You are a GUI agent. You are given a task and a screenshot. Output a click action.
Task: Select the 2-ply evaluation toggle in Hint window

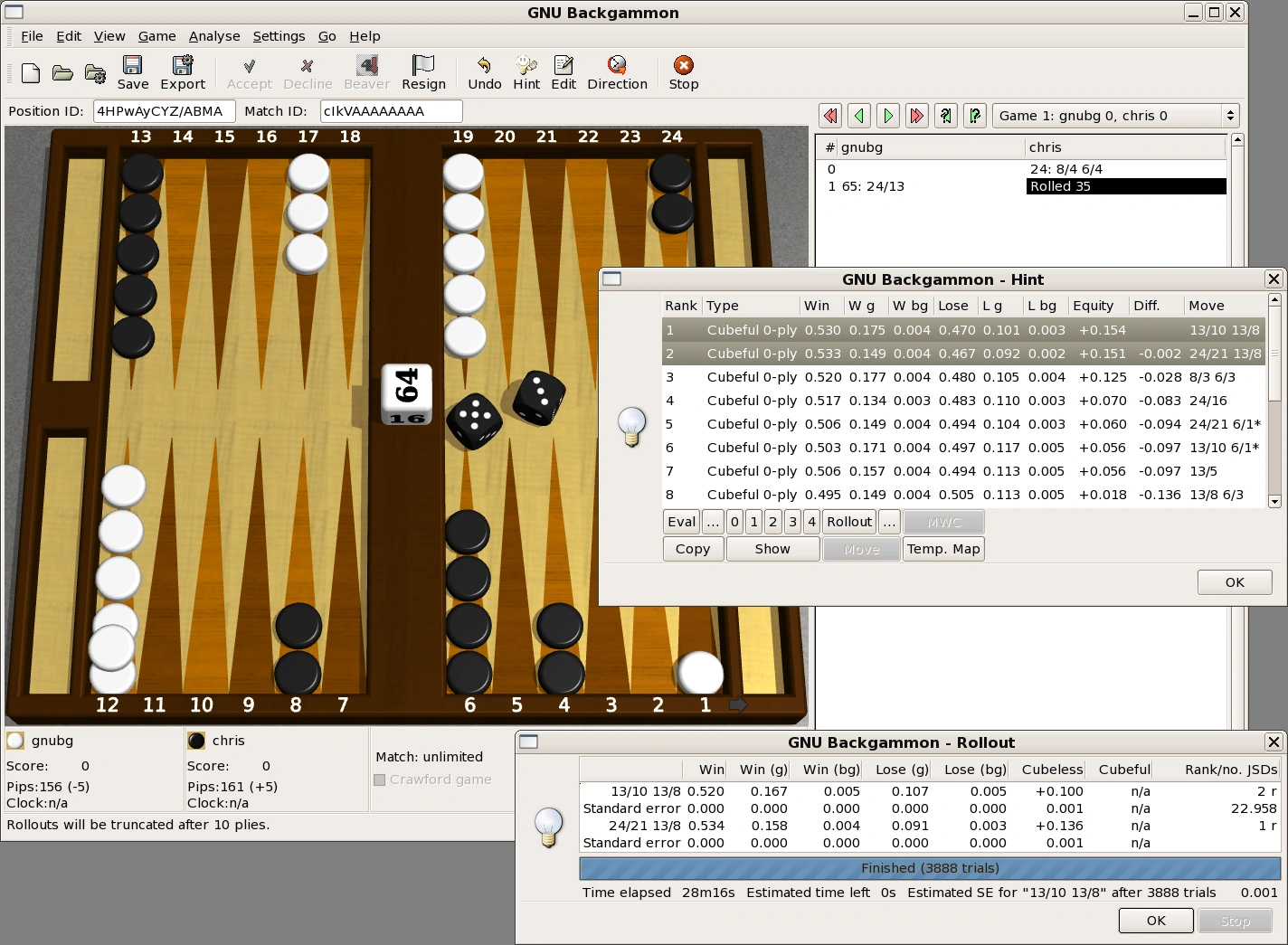pyautogui.click(x=772, y=522)
